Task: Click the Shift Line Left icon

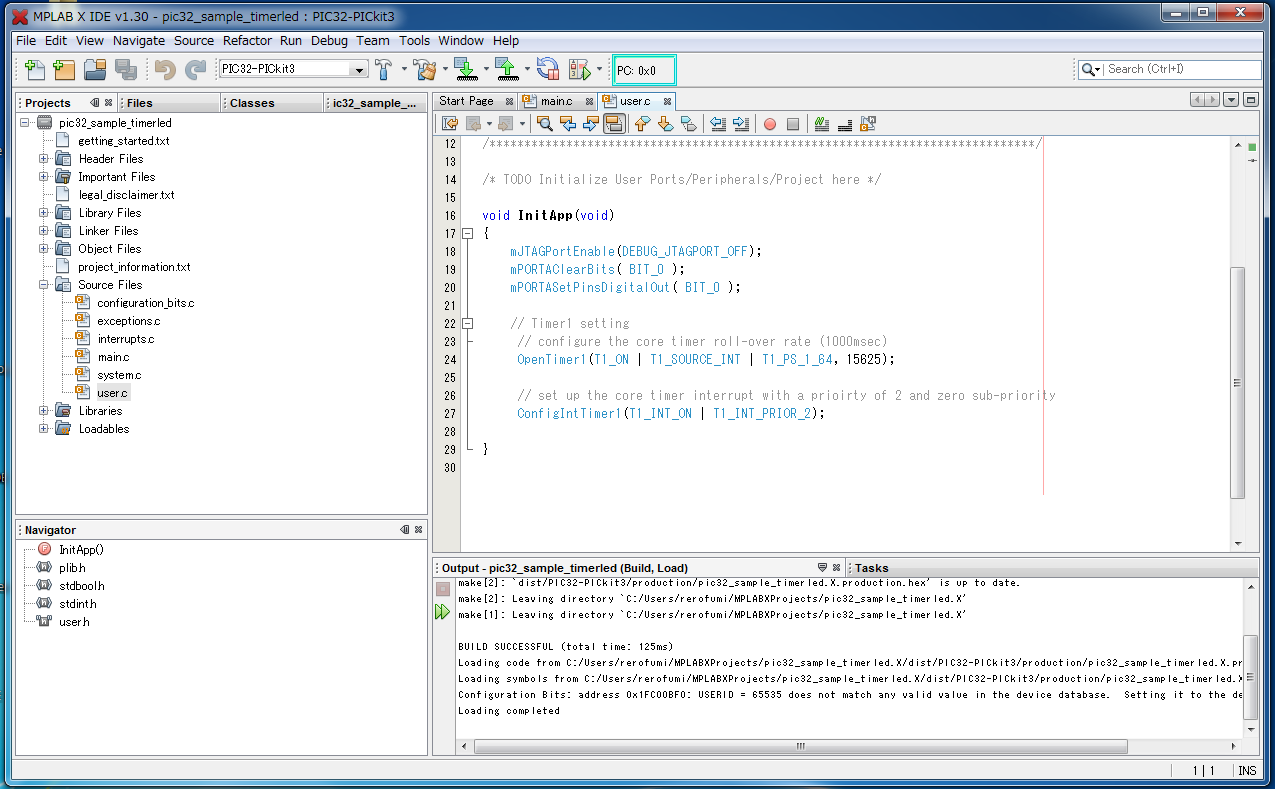Action: coord(718,124)
